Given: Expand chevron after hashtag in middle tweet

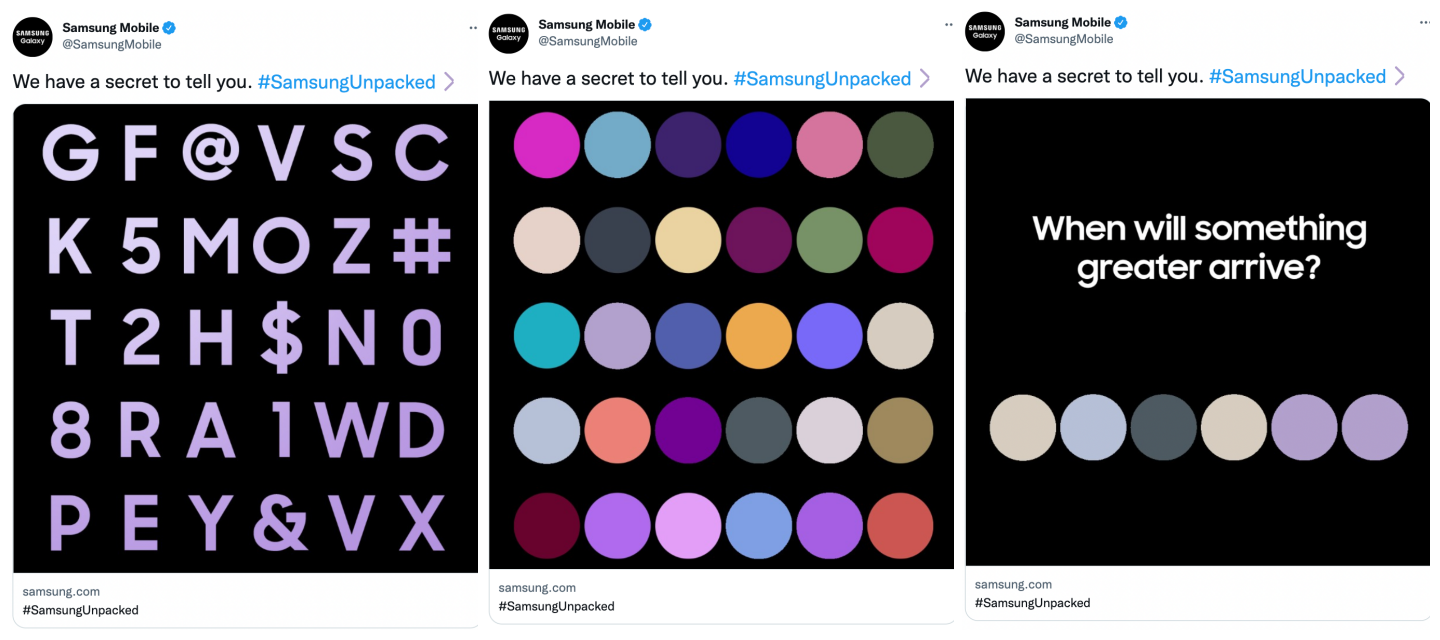Looking at the screenshot, I should 925,79.
